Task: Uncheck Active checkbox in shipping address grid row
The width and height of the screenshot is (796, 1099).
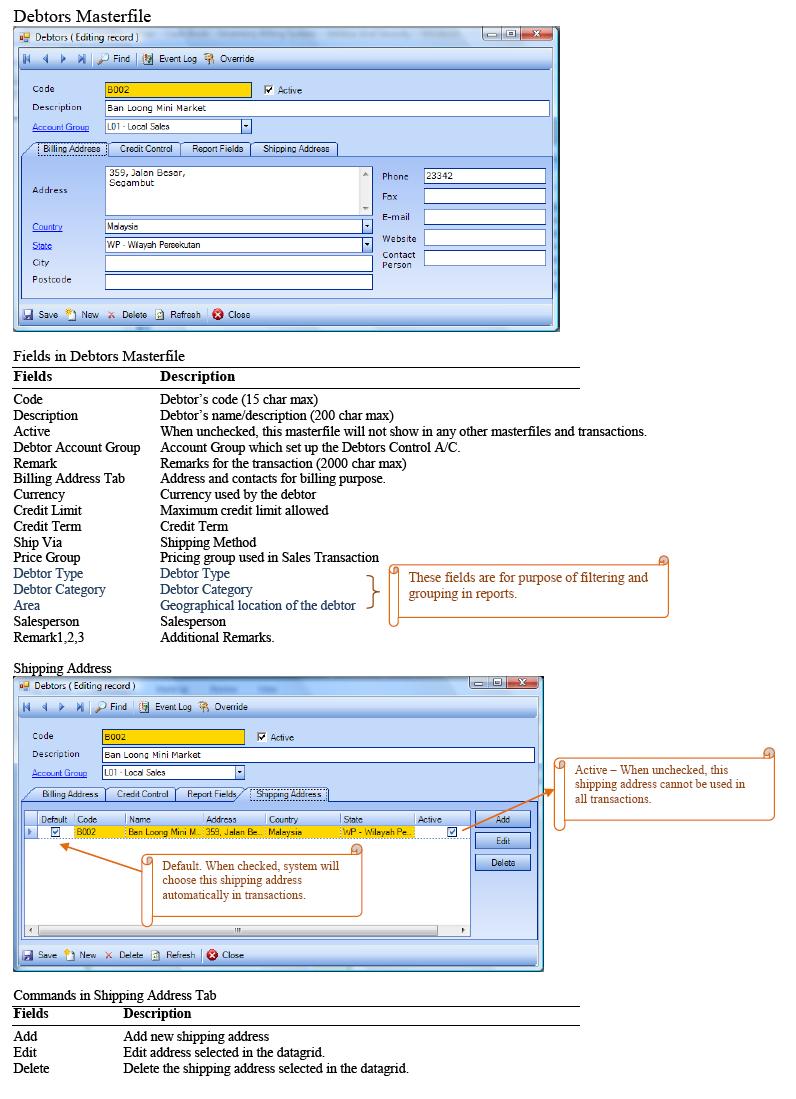Action: [x=453, y=832]
